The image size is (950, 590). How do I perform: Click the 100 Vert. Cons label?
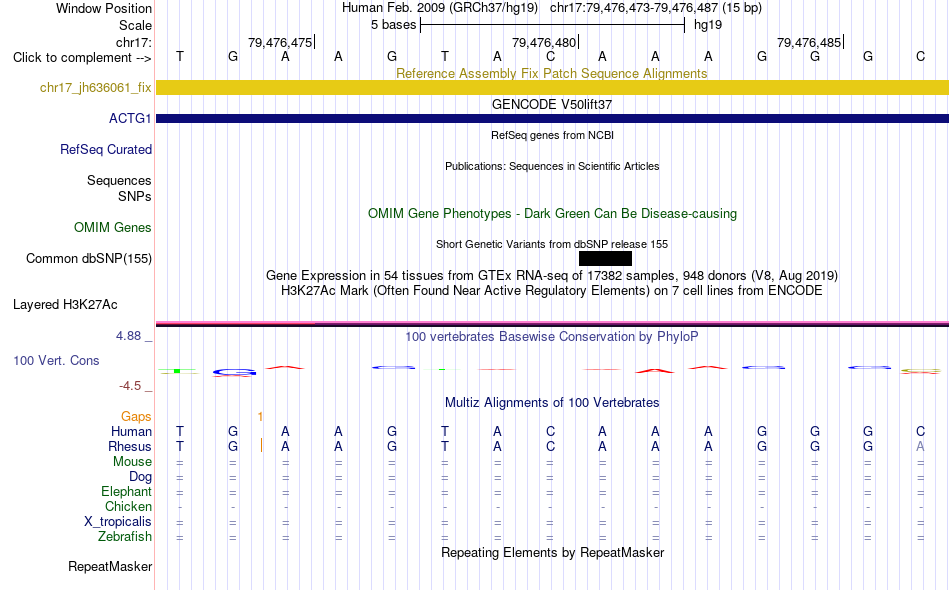pyautogui.click(x=56, y=360)
